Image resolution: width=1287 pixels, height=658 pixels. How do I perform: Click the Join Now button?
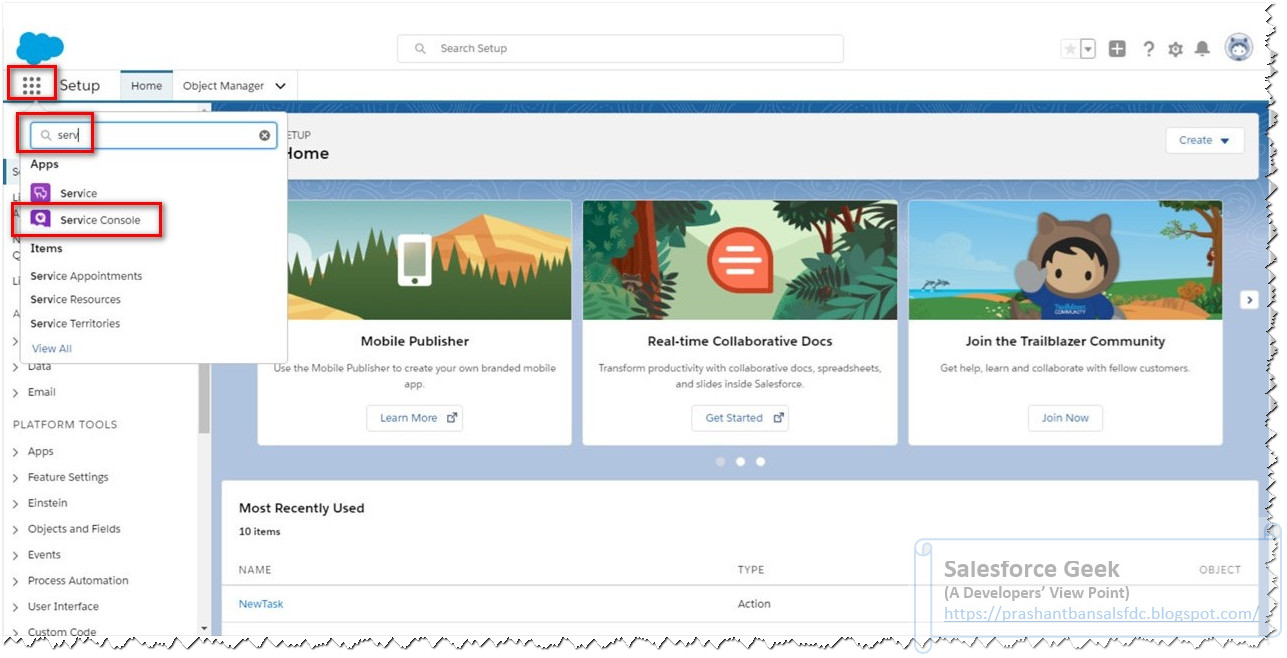(1065, 418)
